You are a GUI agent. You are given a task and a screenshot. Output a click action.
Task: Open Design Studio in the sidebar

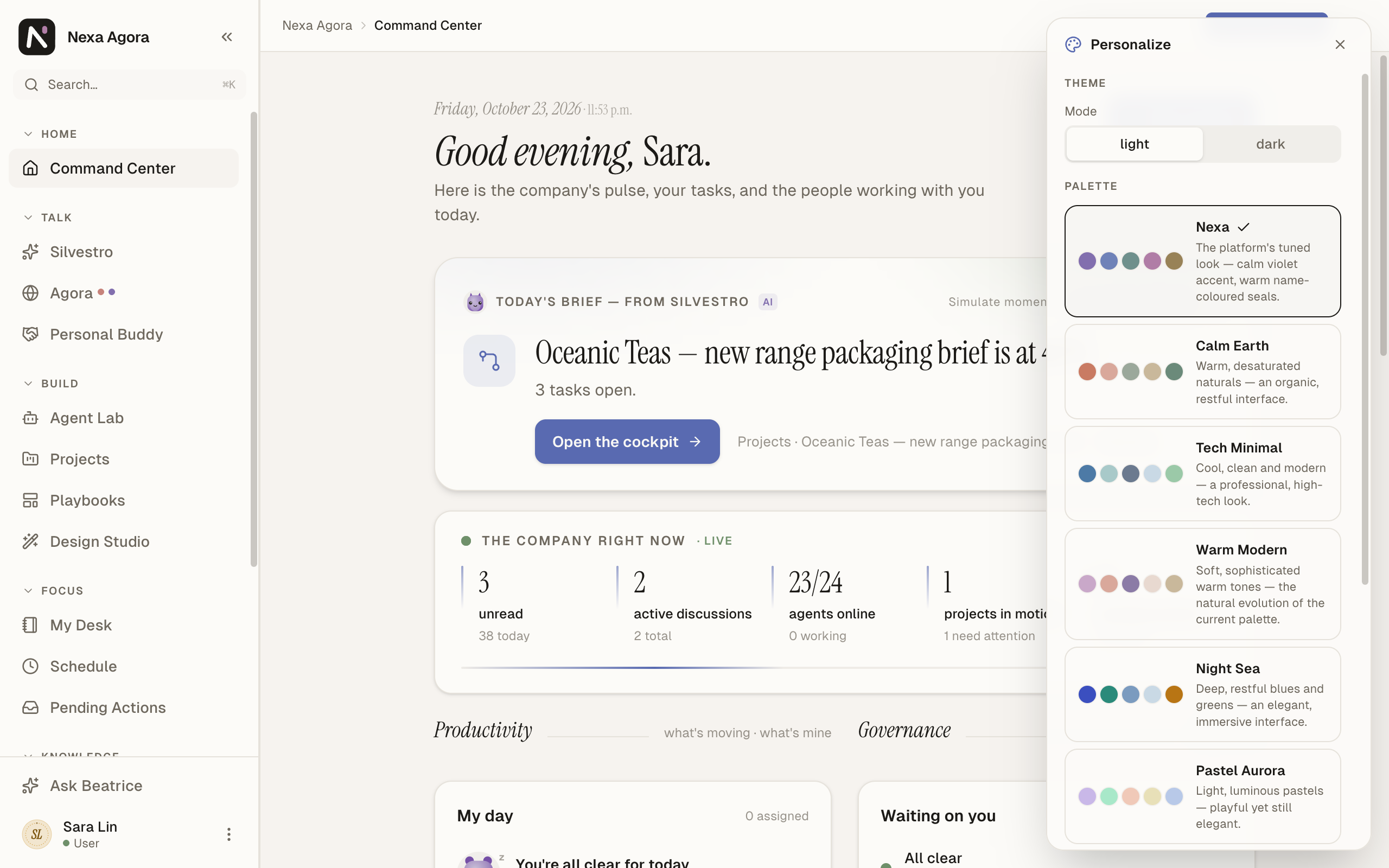click(123, 541)
